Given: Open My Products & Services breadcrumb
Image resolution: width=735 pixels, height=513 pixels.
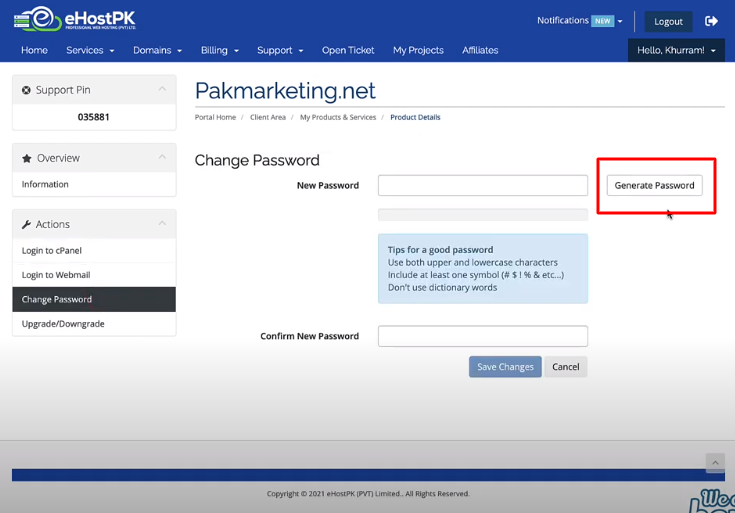Looking at the screenshot, I should click(338, 117).
